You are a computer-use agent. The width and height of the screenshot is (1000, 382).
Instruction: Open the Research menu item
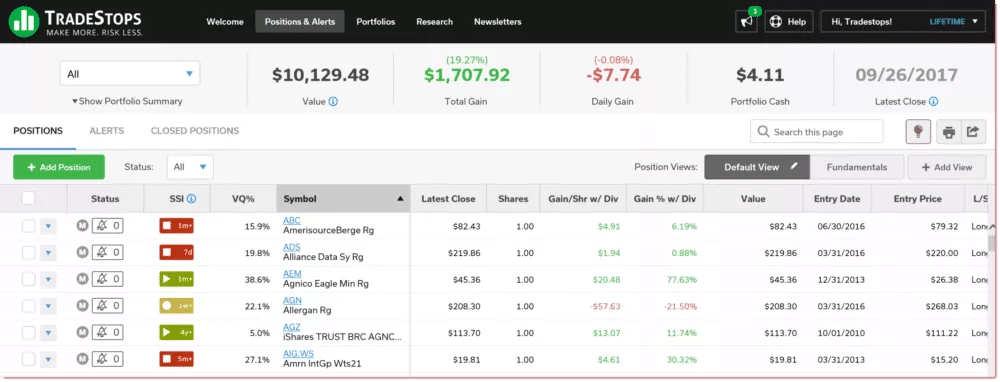[x=434, y=22]
